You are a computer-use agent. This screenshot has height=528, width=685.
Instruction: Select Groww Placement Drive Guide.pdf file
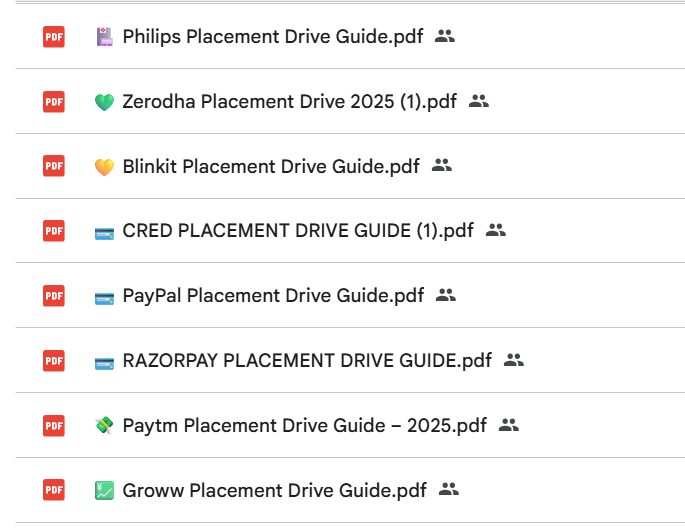pos(274,490)
